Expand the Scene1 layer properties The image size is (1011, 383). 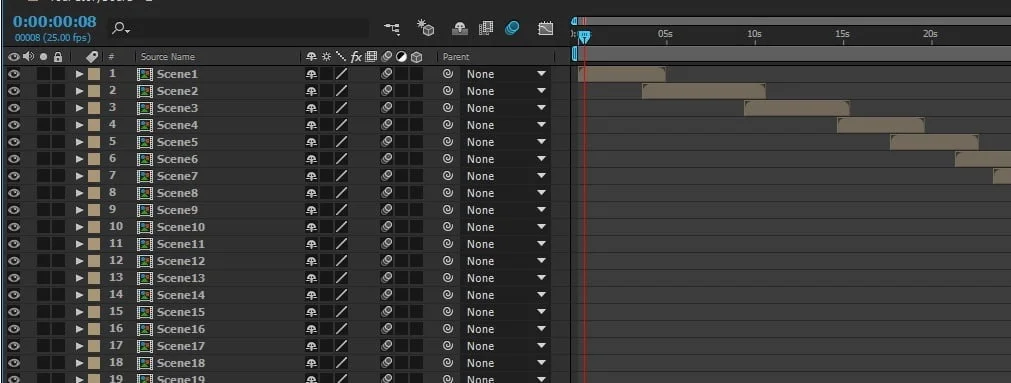(79, 74)
